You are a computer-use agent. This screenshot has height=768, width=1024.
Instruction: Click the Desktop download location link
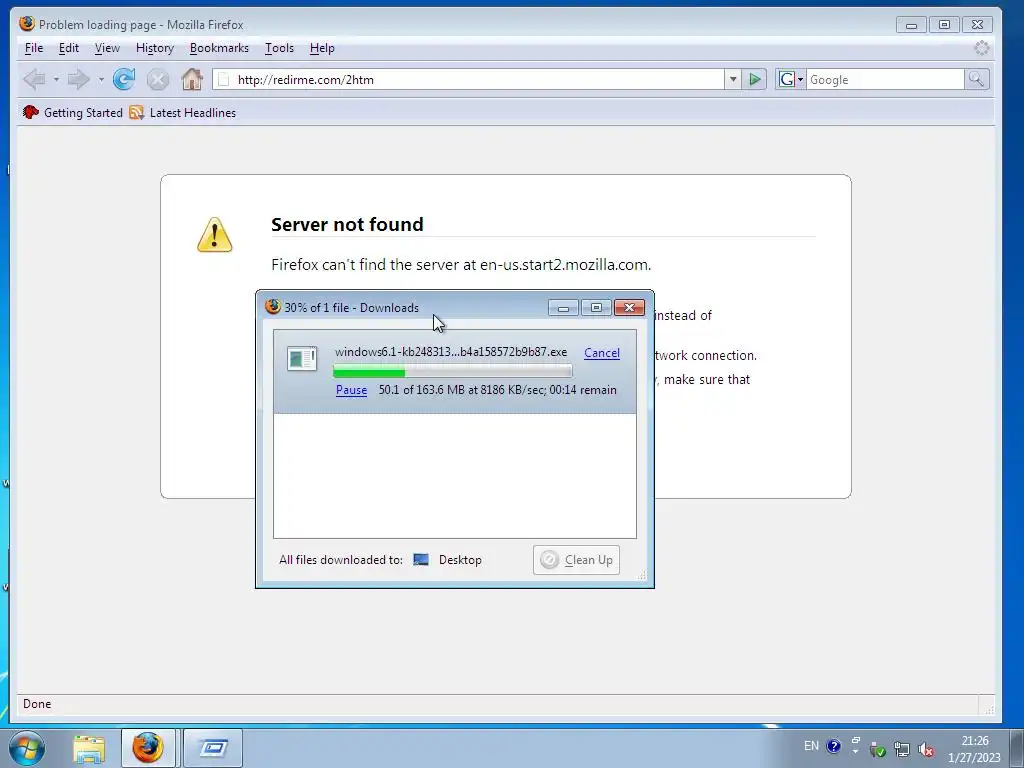(x=460, y=560)
